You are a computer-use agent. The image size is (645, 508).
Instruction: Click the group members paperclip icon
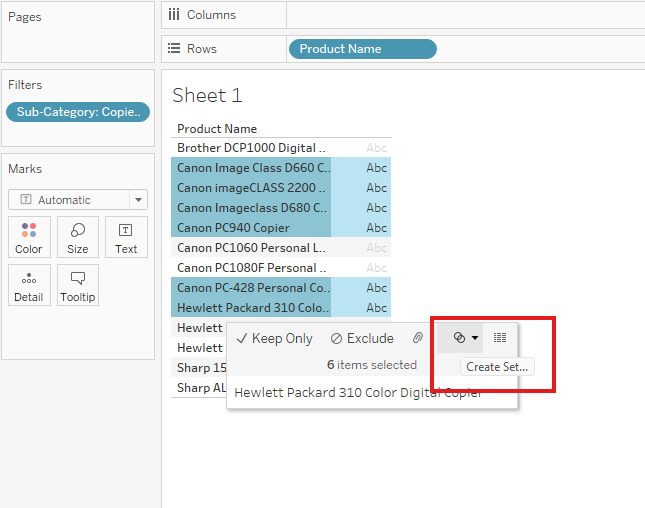[x=418, y=338]
